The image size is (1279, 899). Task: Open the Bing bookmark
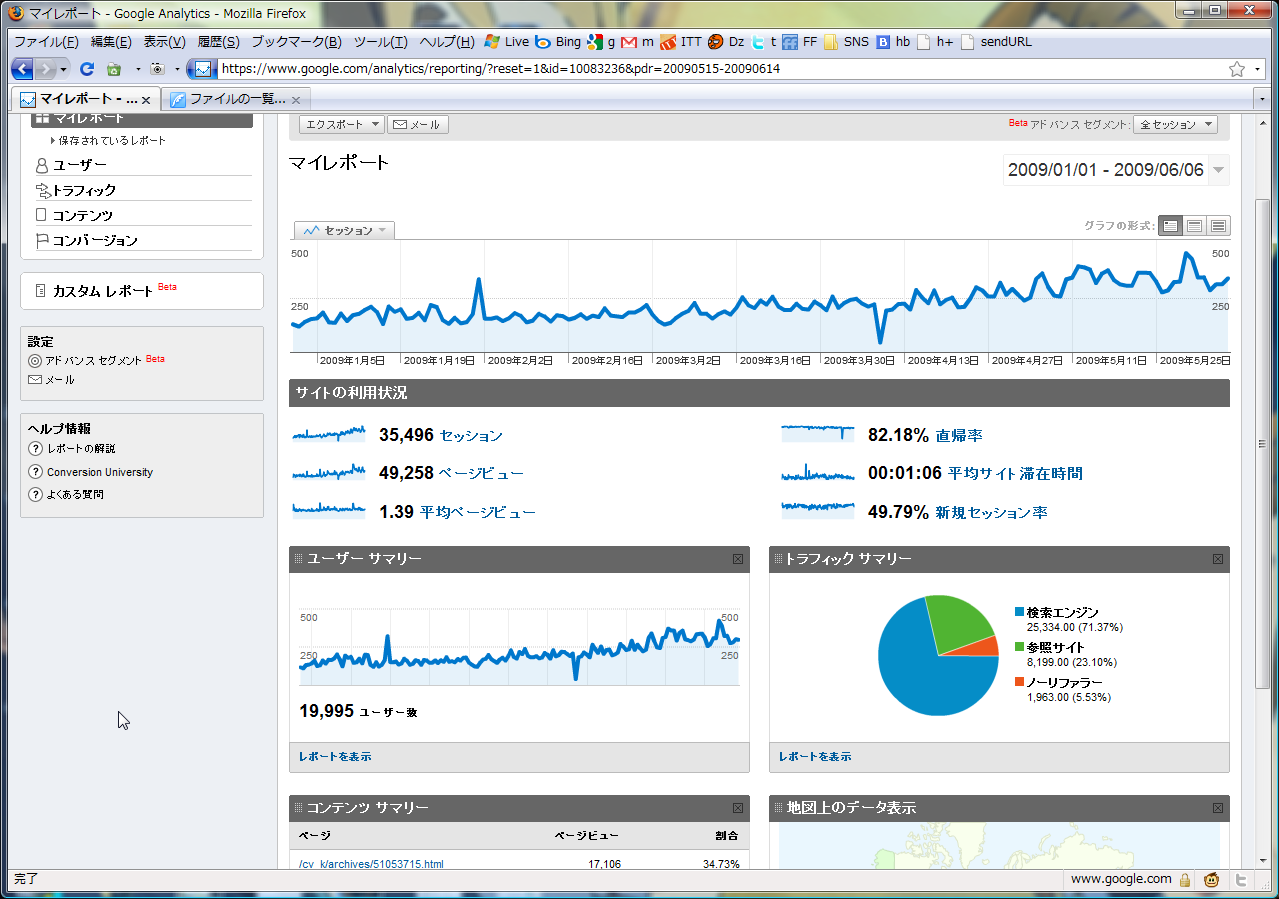point(558,42)
